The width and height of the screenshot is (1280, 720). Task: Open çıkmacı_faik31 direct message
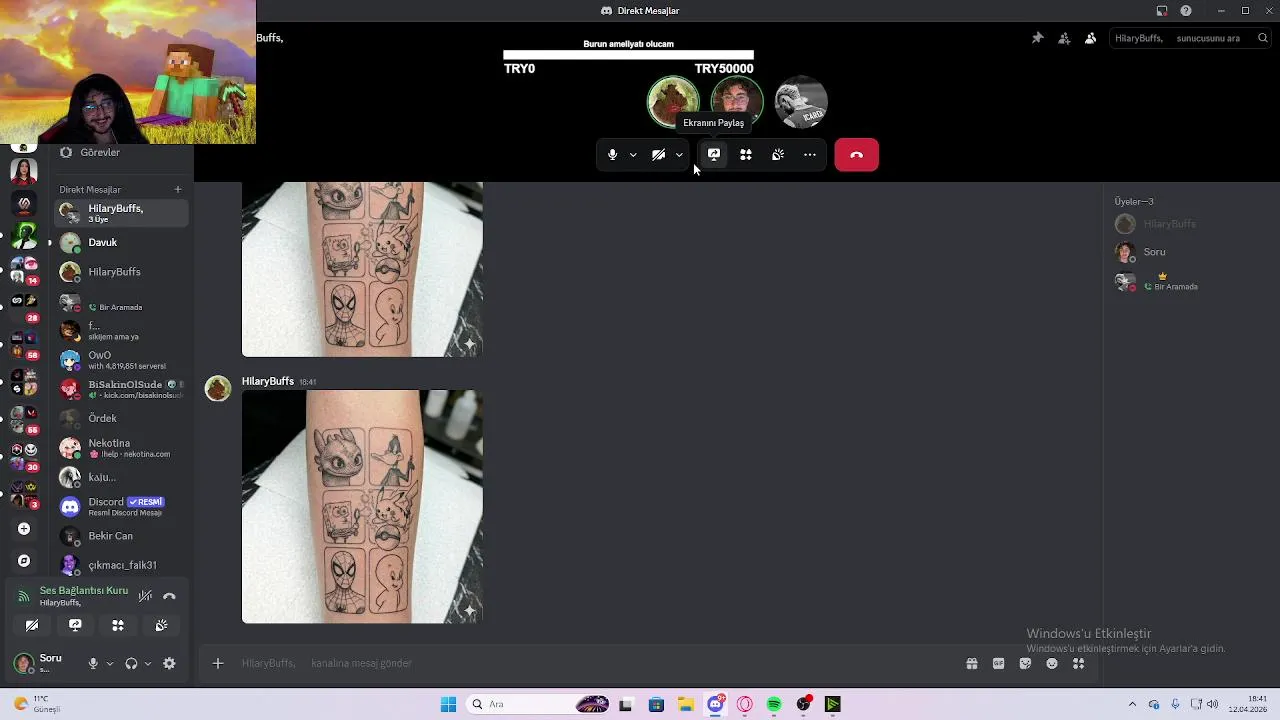tap(122, 565)
